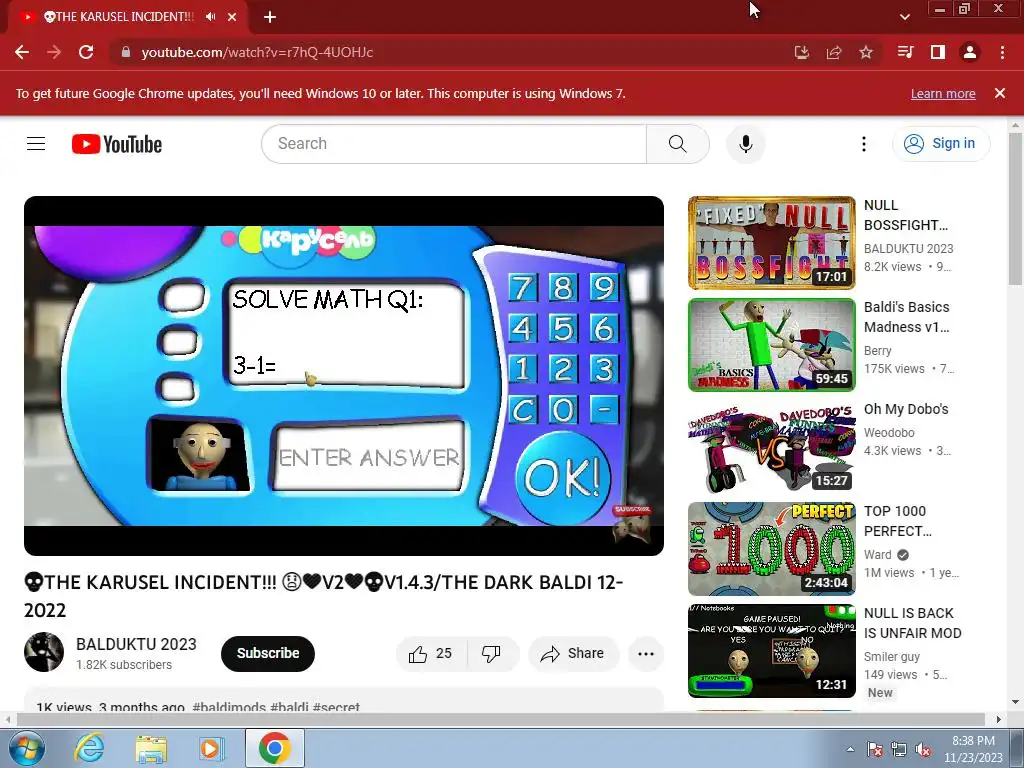Open TOP 1000 PERFECT video thumbnail
Screen dimensions: 1024x768
[771, 549]
